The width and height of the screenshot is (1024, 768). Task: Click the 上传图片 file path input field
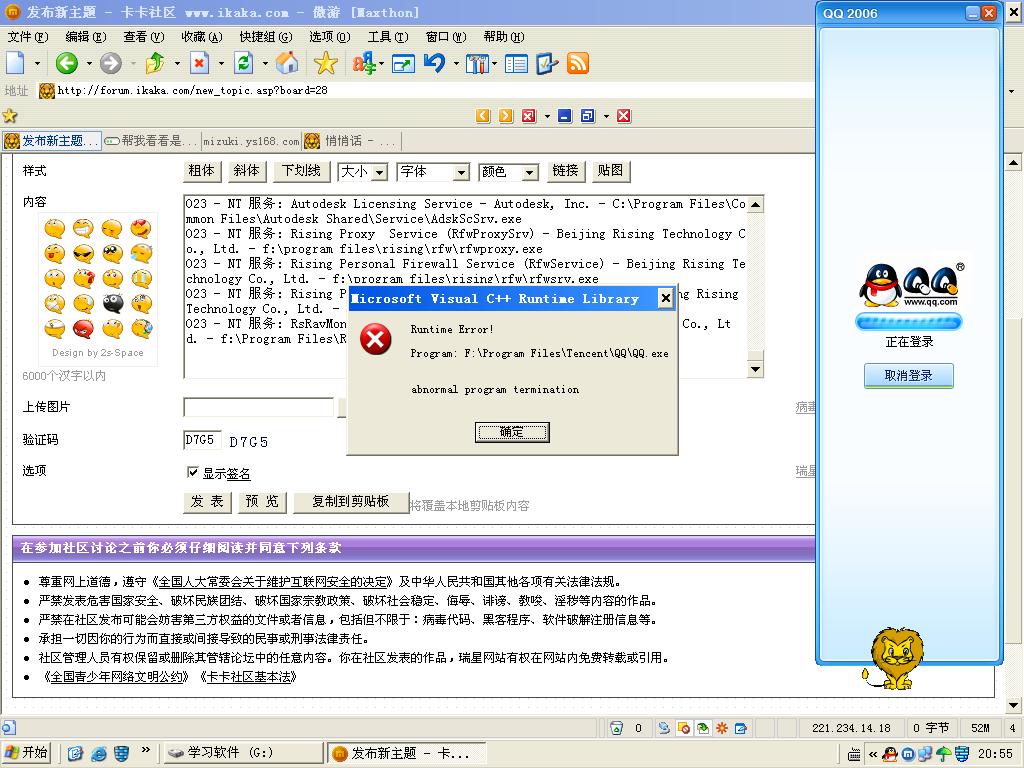(259, 407)
